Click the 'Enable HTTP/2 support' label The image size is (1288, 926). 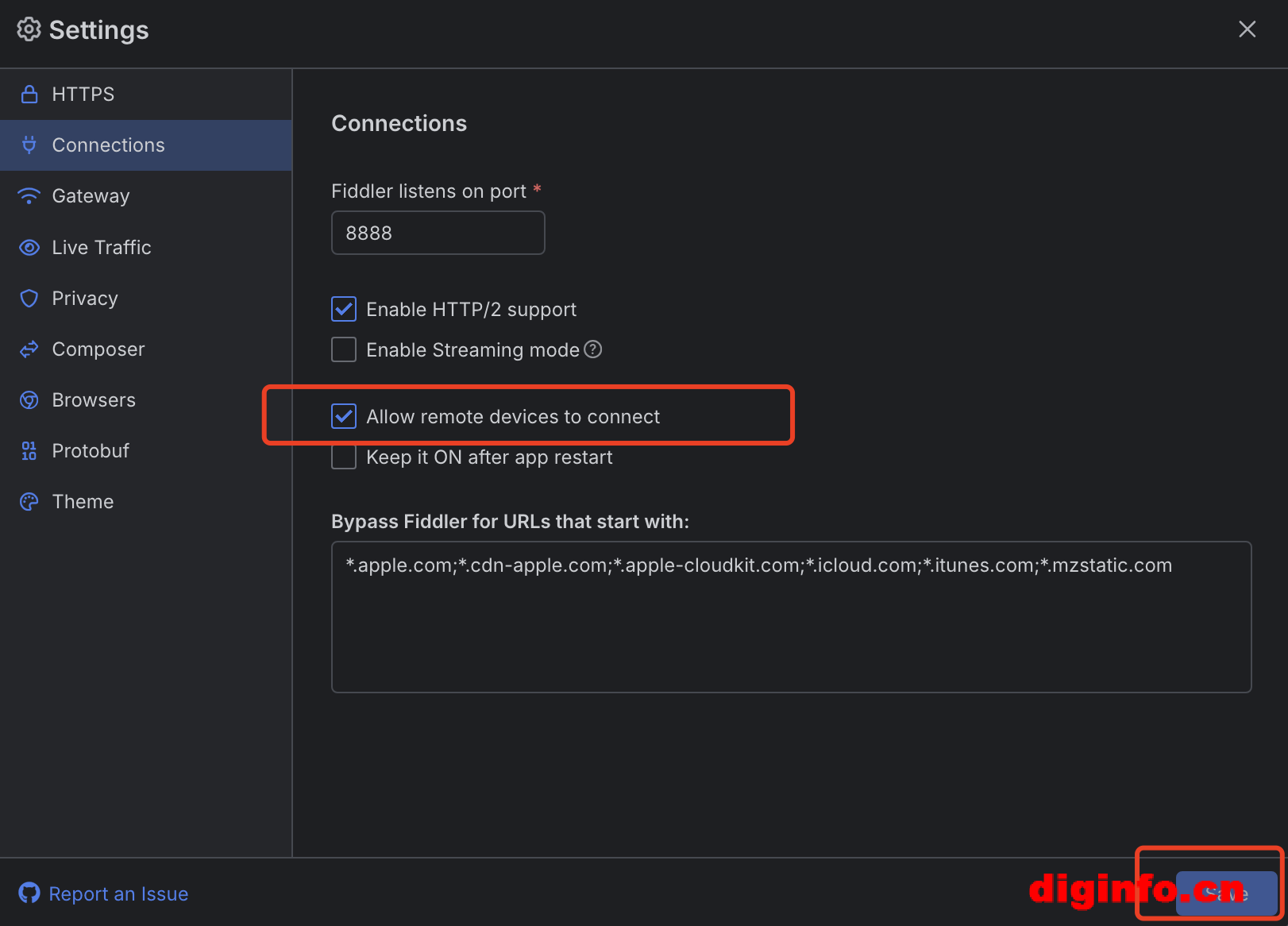pyautogui.click(x=472, y=310)
